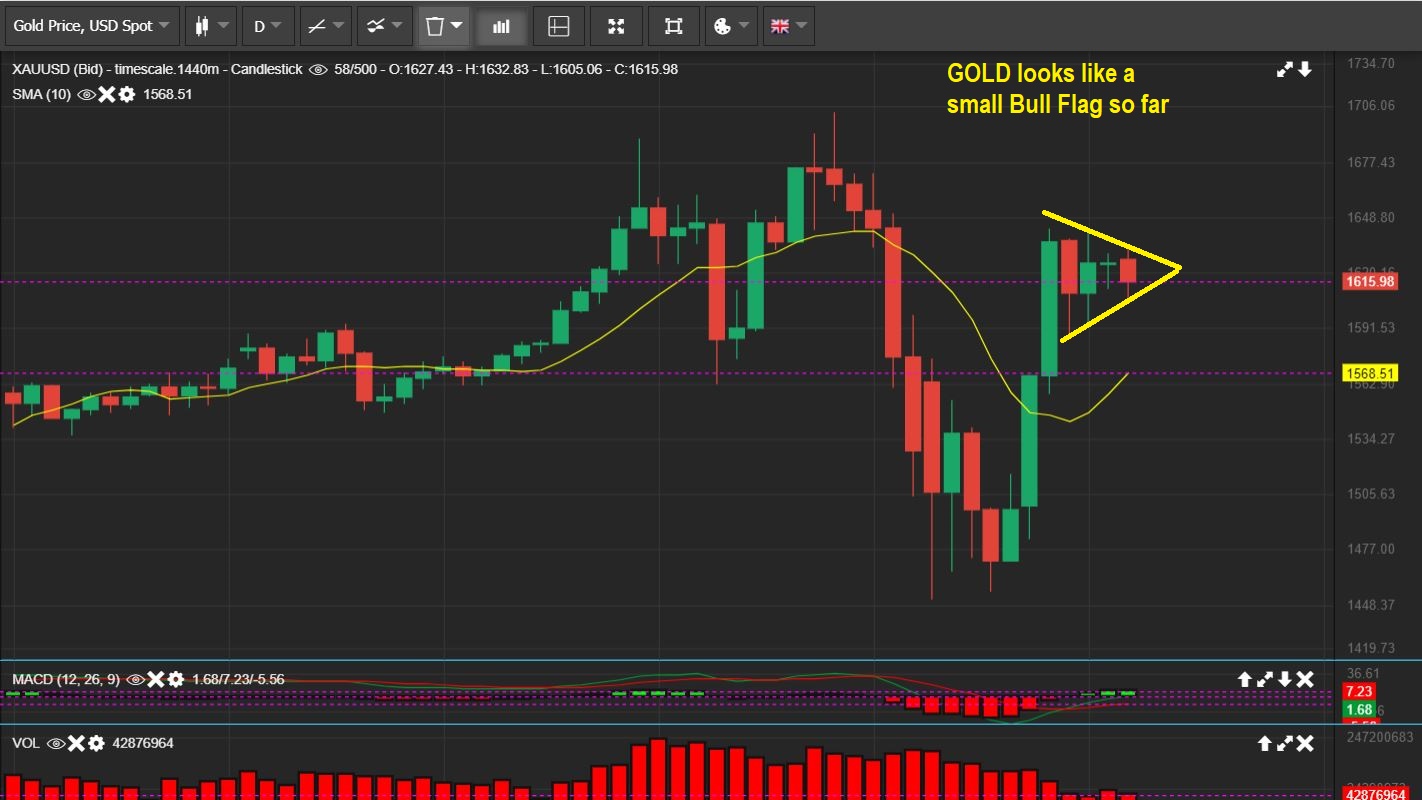1422x800 pixels.
Task: Click the 1419.73 price axis value
Action: tap(1370, 648)
